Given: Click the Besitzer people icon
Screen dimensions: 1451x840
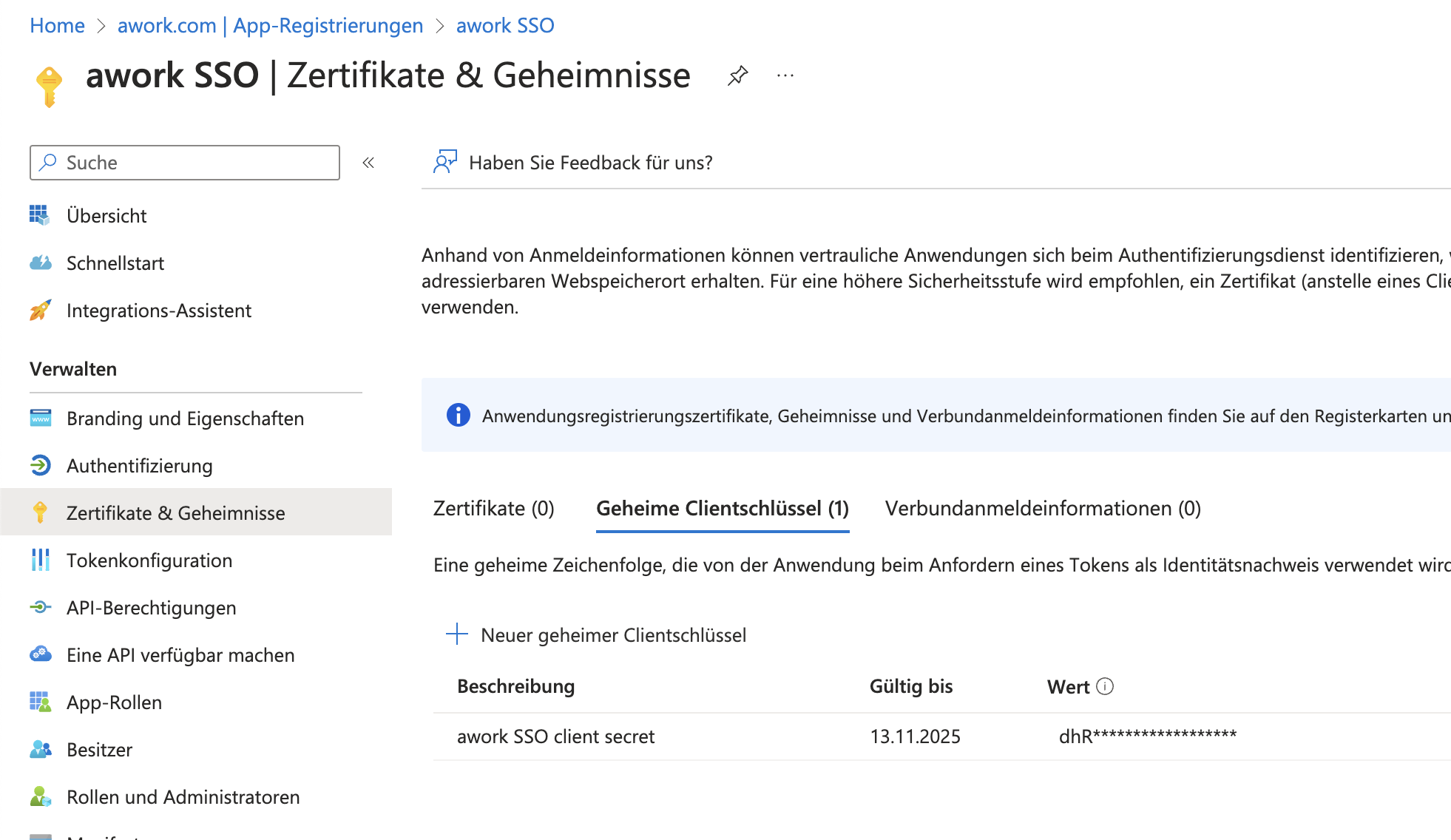Looking at the screenshot, I should click(x=40, y=749).
